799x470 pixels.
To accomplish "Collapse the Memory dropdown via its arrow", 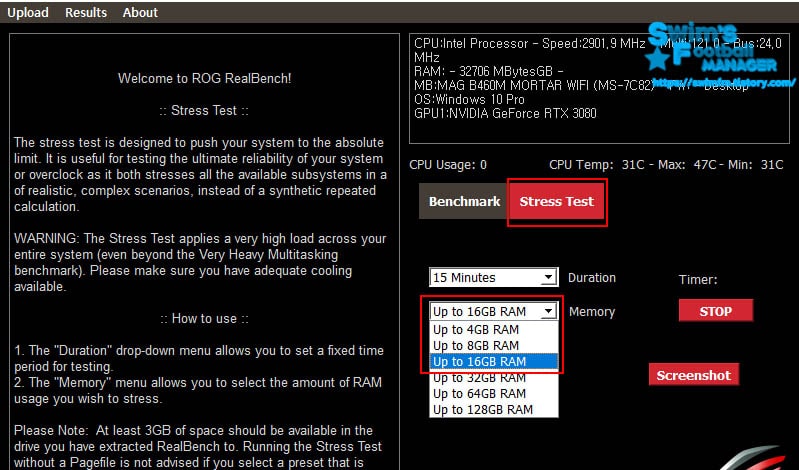I will (x=549, y=311).
